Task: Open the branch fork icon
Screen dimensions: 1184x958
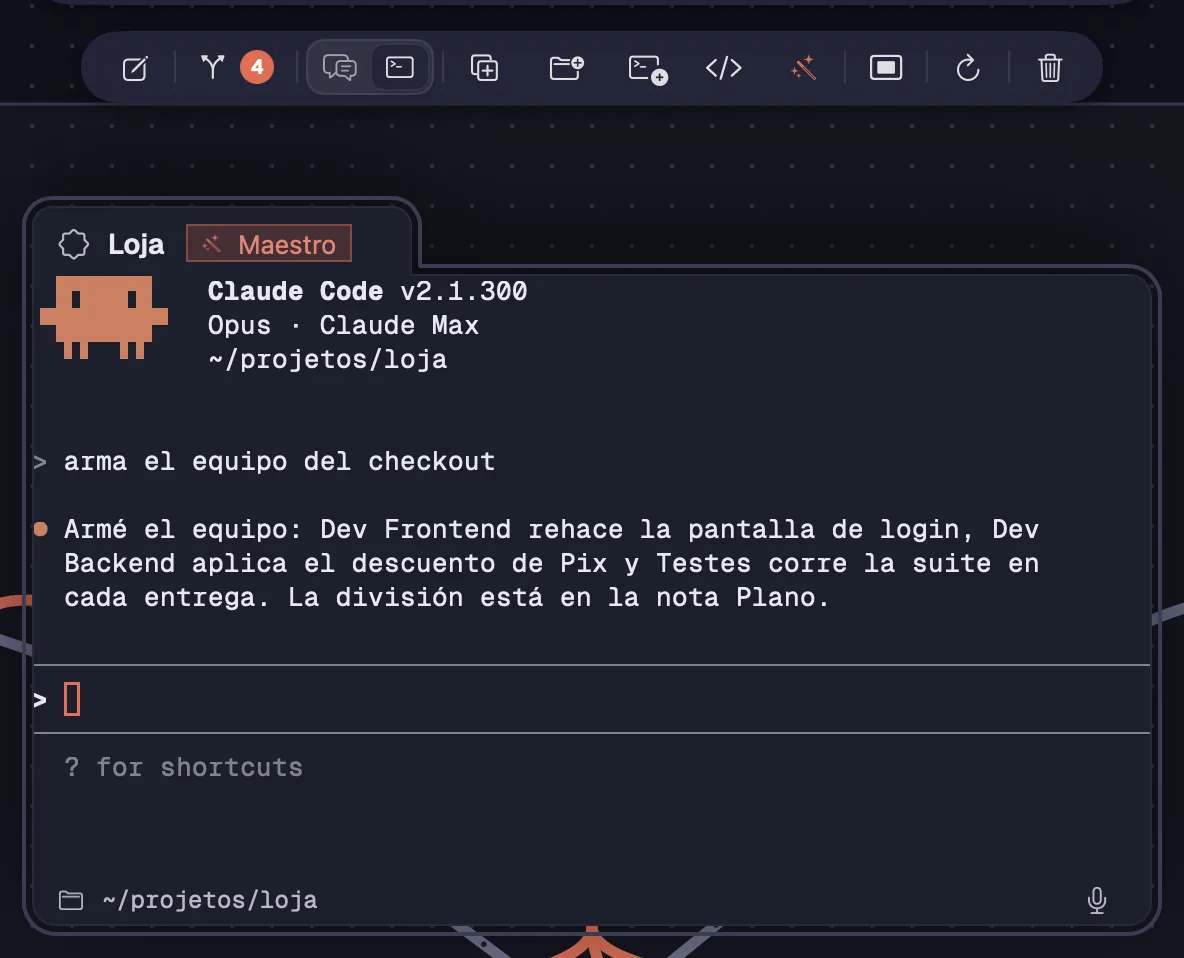Action: coord(213,67)
